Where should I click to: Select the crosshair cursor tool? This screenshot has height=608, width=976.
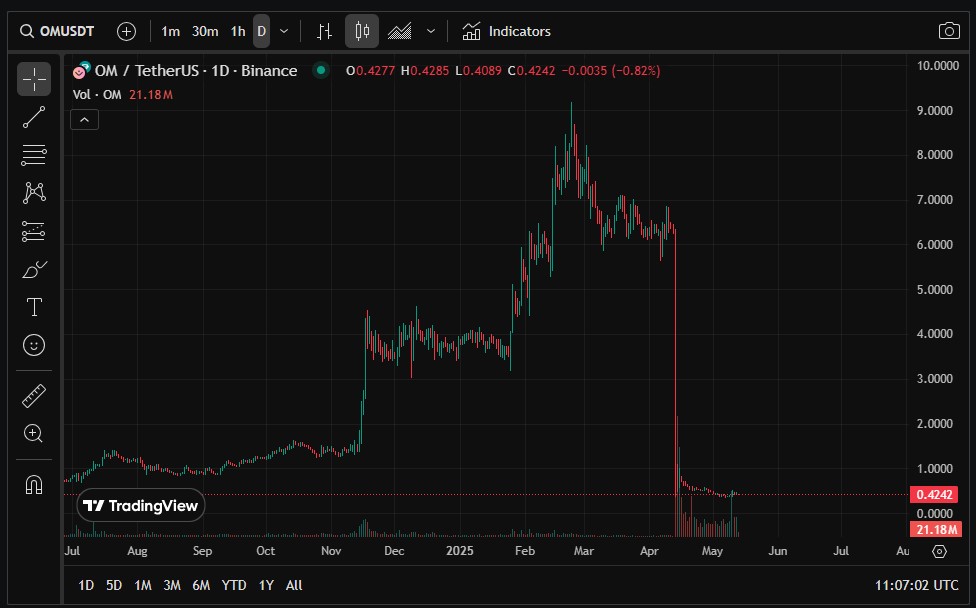[x=34, y=79]
